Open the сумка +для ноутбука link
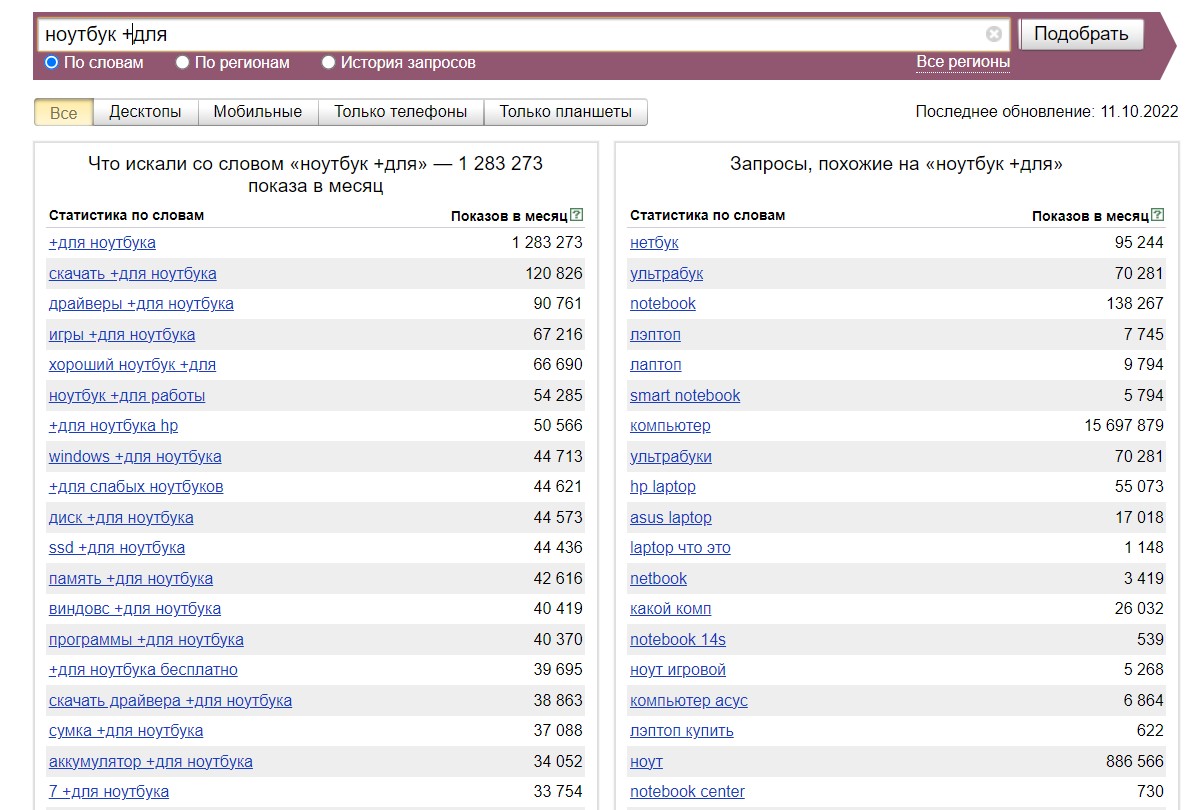This screenshot has height=810, width=1193. (126, 731)
